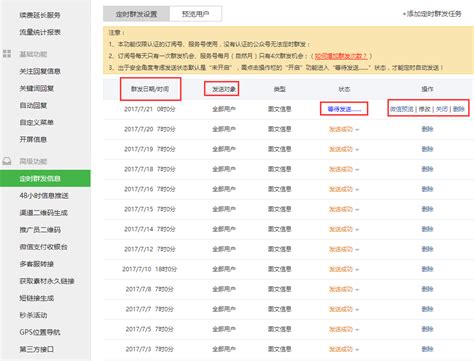Delete the 2017/7/7 scheduled message
This screenshot has width=474, height=361.
pos(427,309)
